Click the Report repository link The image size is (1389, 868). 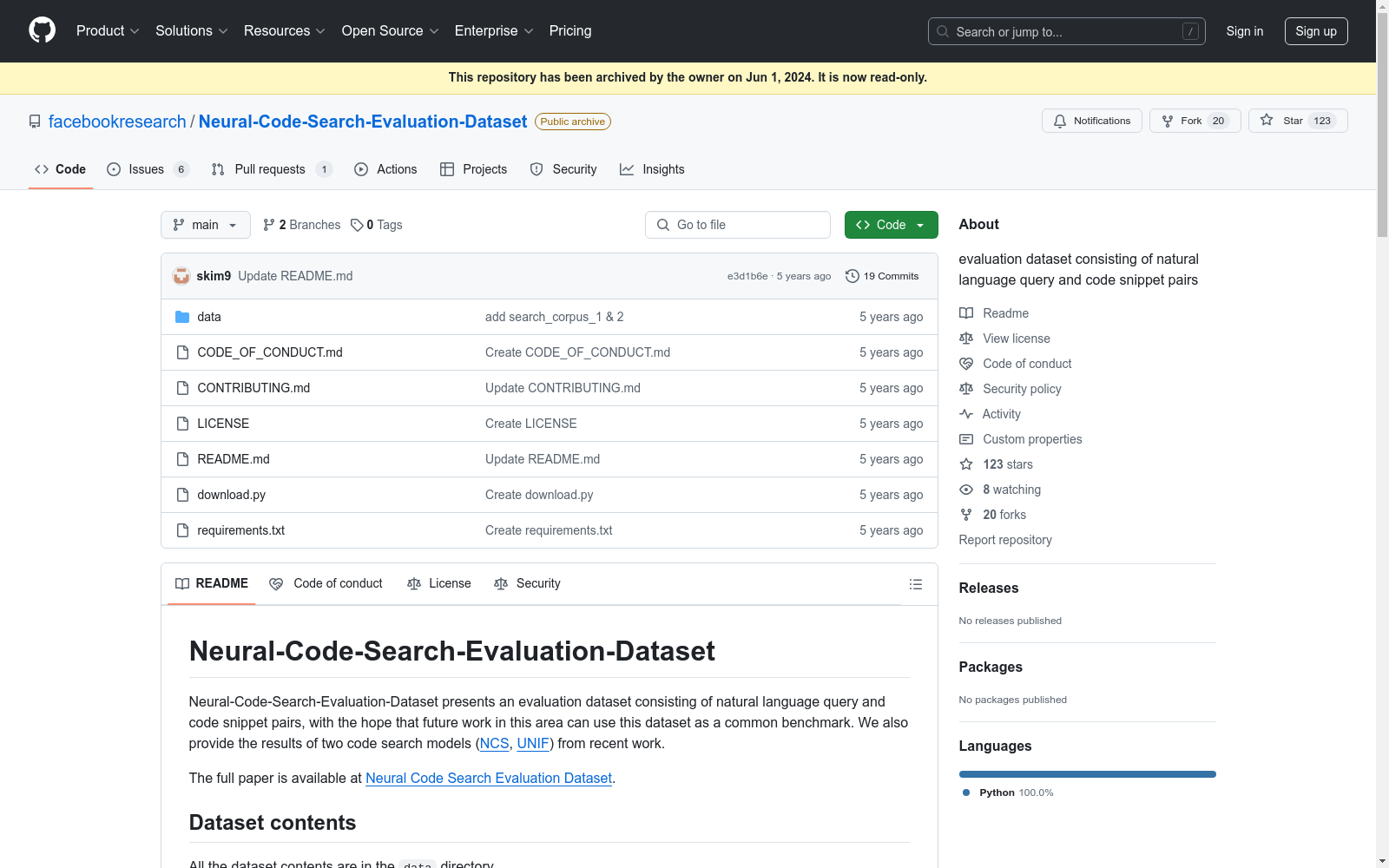1005,540
